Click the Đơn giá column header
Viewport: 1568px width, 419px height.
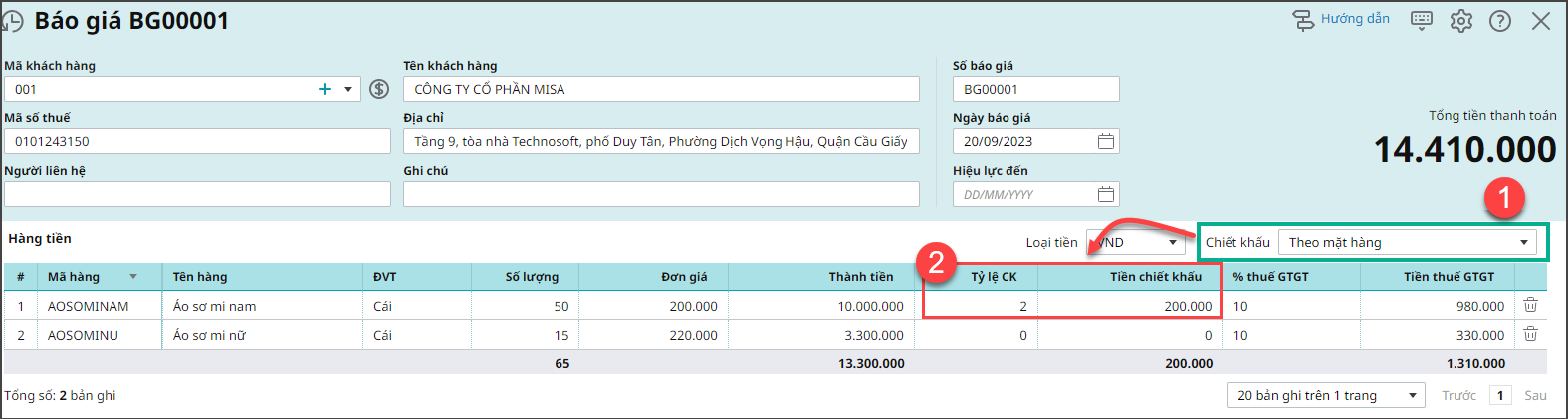click(653, 276)
